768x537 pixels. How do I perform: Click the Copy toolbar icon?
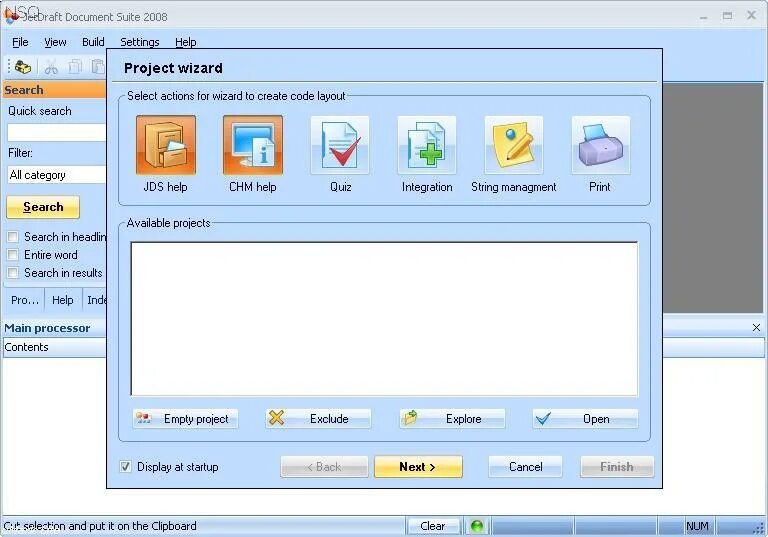75,67
